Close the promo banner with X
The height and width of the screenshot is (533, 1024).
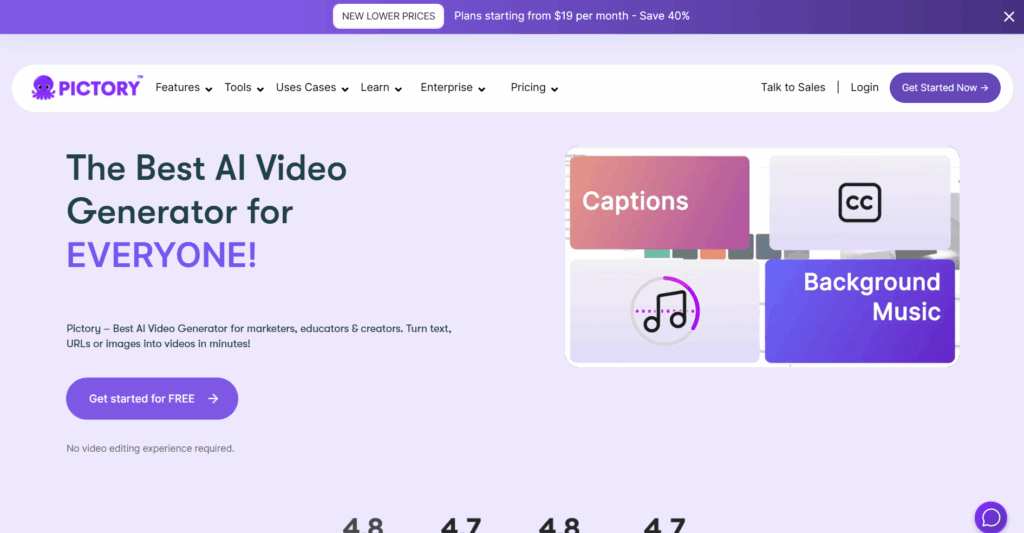coord(1008,17)
